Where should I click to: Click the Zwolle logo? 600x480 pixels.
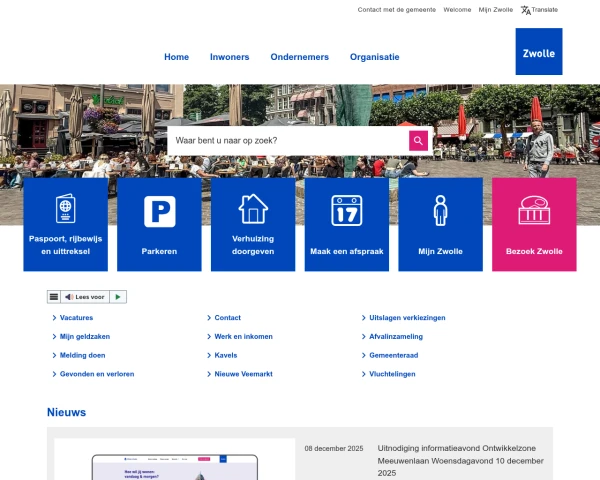538,52
